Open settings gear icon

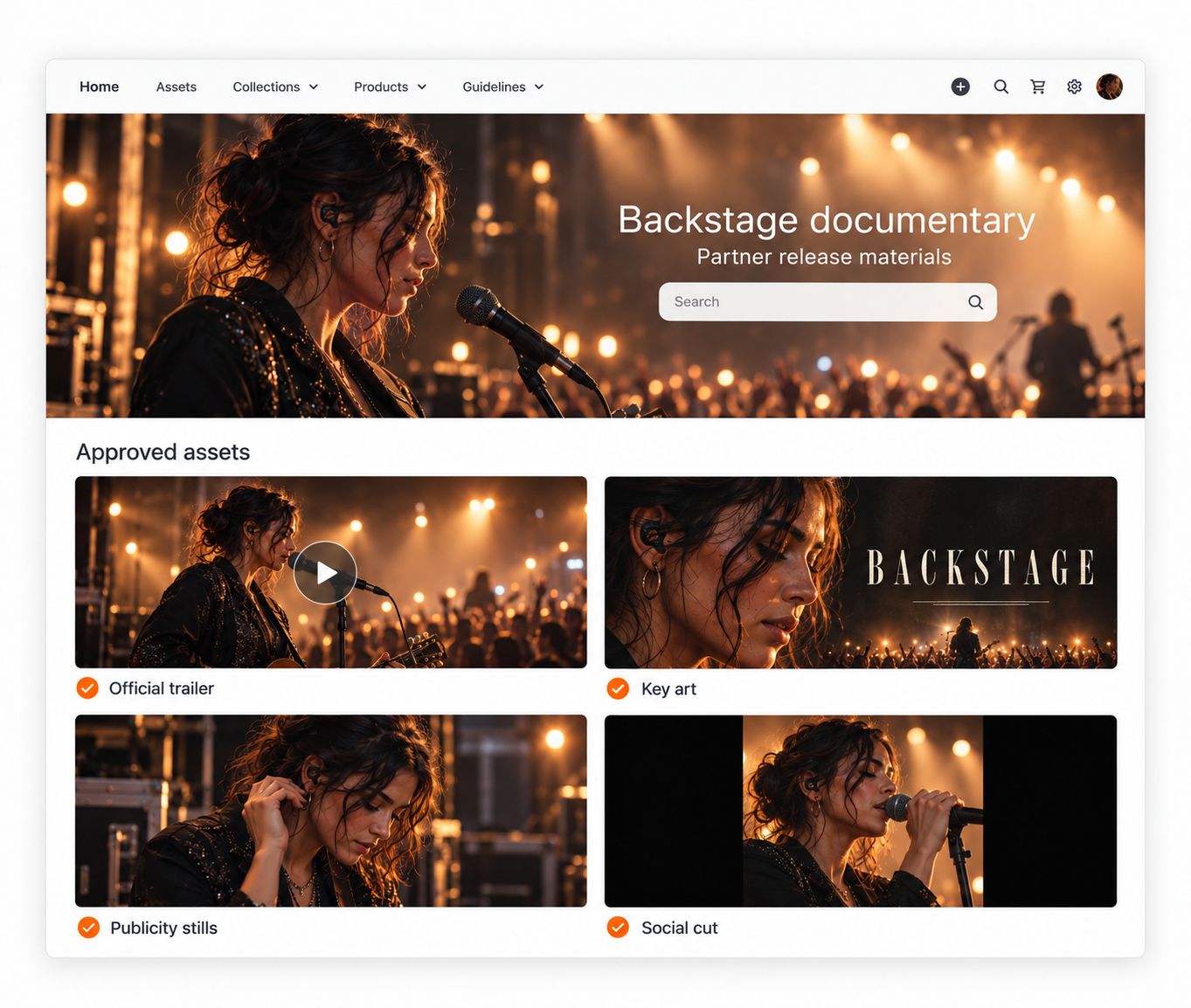(x=1075, y=86)
